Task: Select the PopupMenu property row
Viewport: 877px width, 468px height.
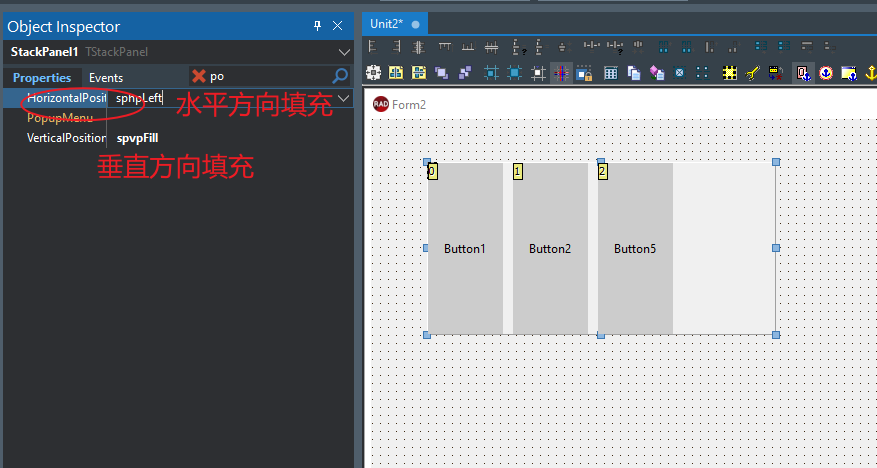Action: tap(60, 118)
